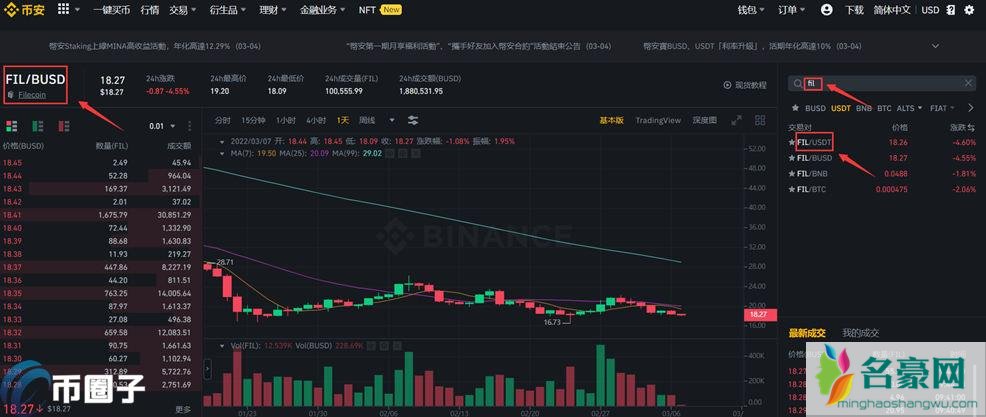
Task: Favorite the FIL/USDT pair star
Action: 792,143
